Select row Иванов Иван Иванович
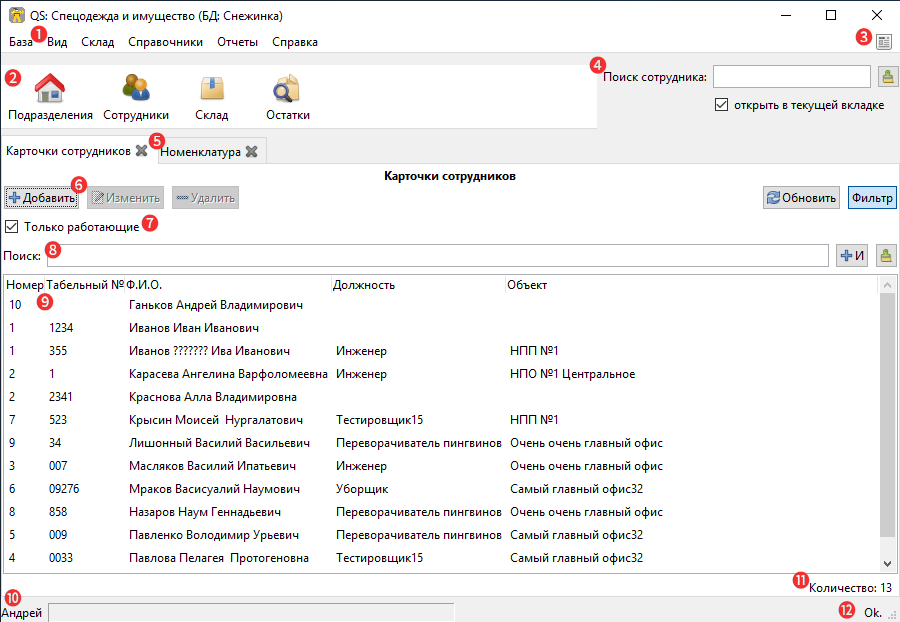 (441, 328)
